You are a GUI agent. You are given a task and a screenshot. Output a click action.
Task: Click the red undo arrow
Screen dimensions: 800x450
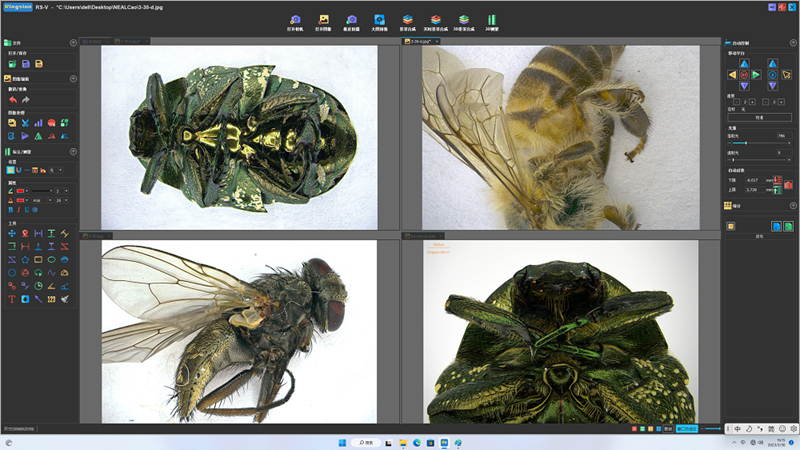(x=13, y=99)
